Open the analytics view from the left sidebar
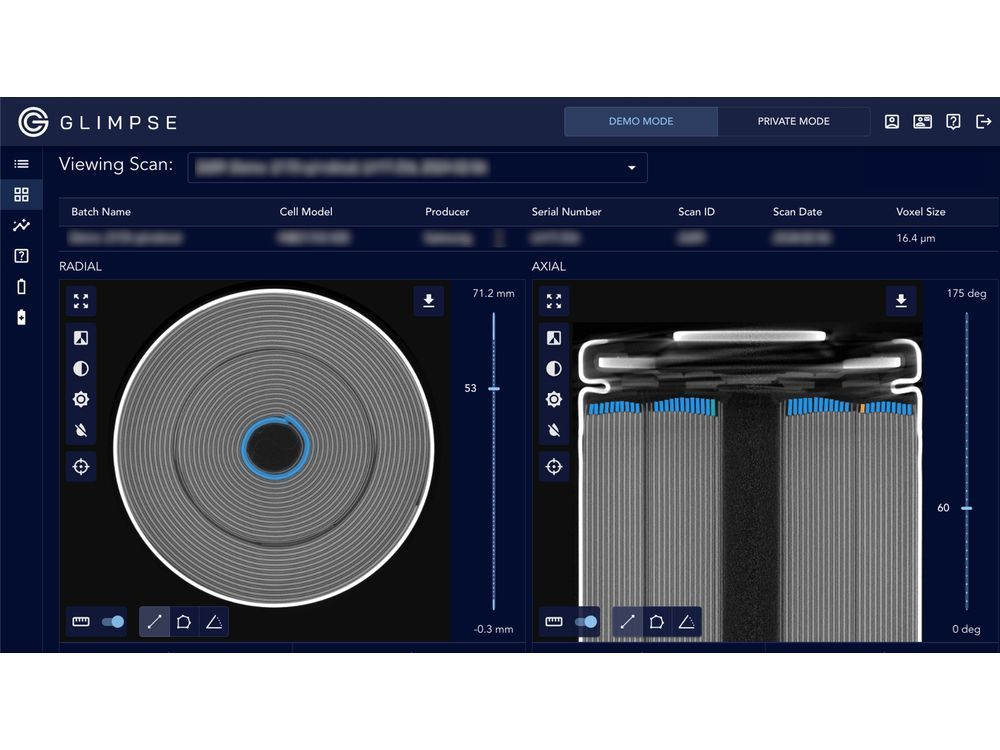Screen dimensions: 1000x750 point(21,225)
